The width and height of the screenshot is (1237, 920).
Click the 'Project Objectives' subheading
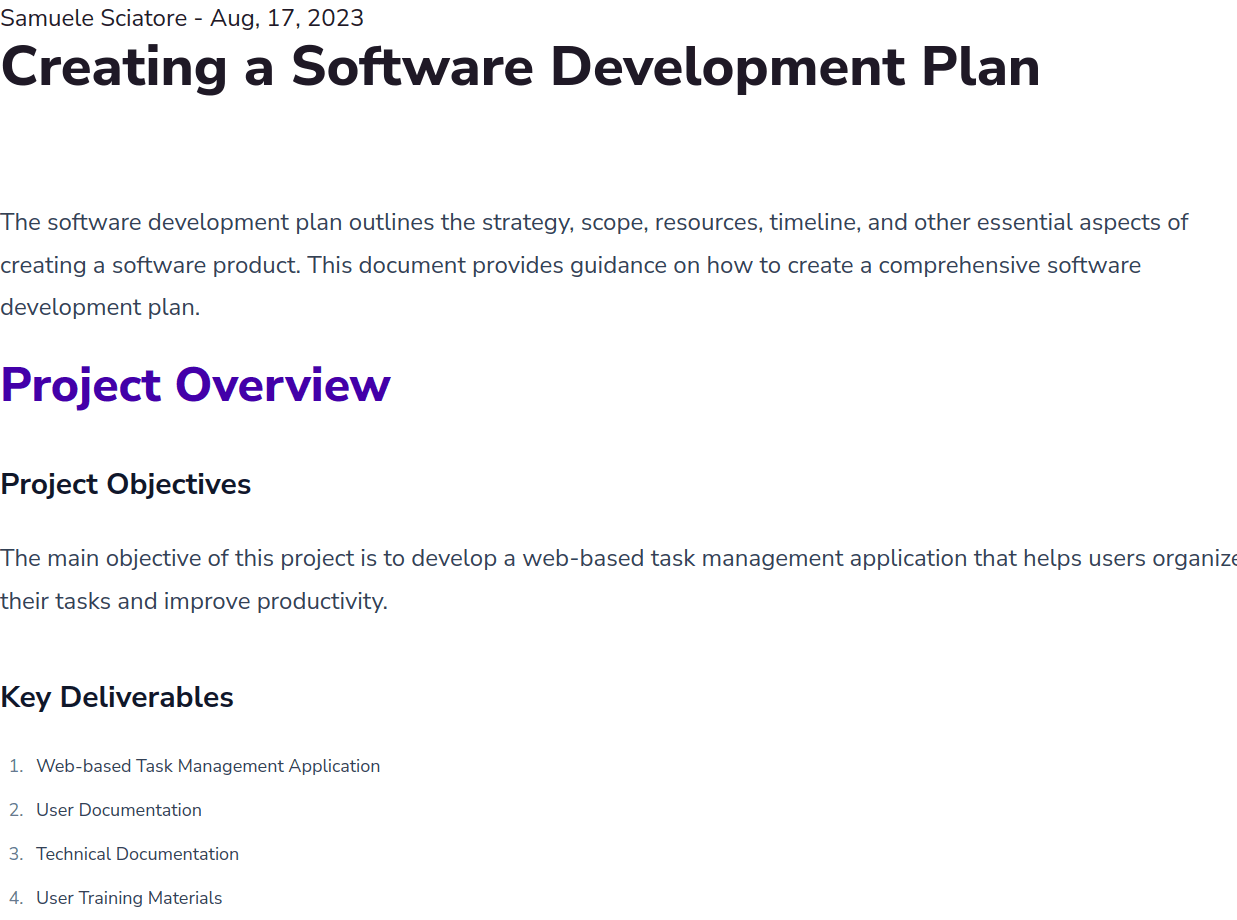tap(126, 484)
